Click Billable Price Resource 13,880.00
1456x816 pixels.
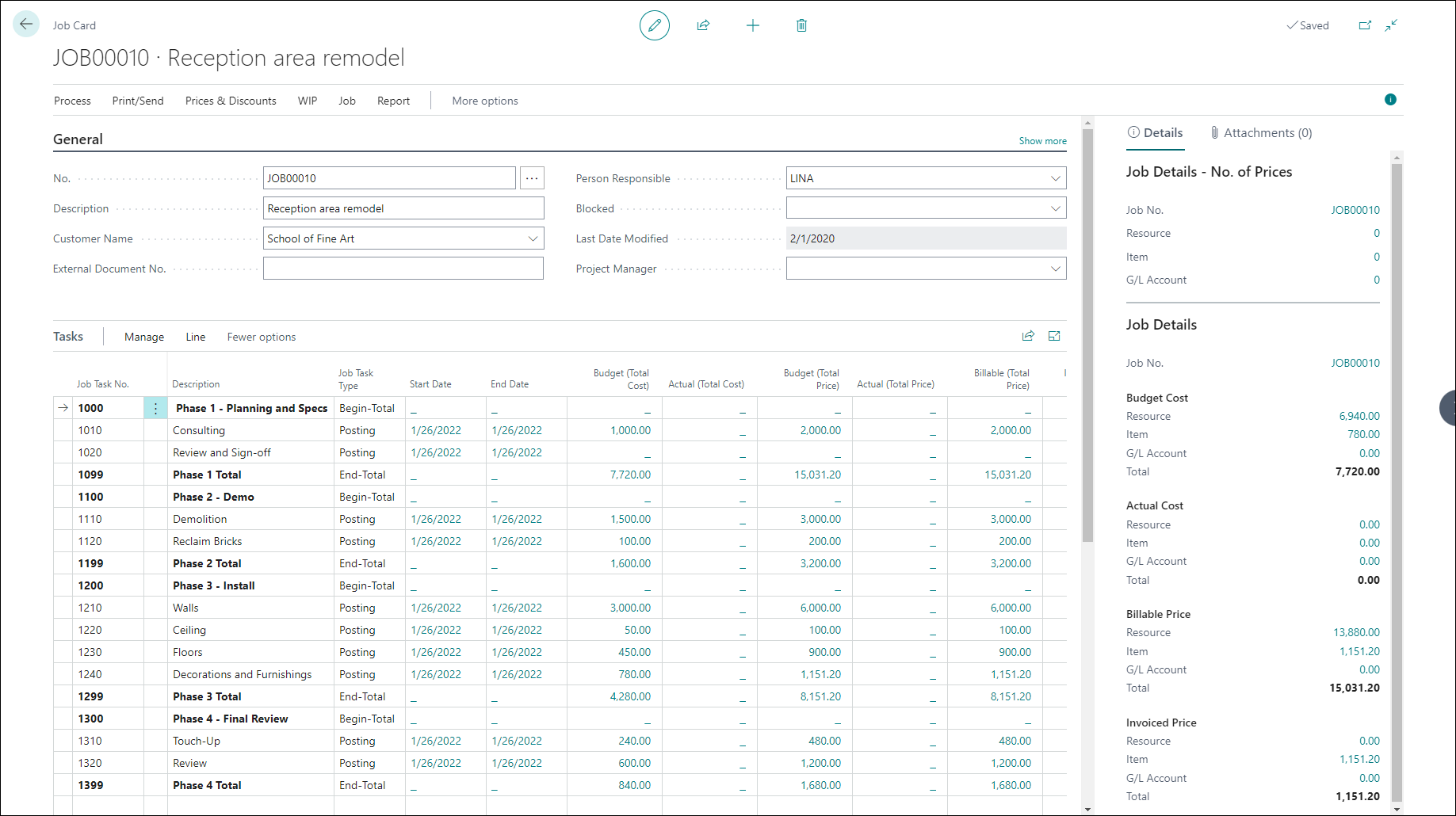1356,632
